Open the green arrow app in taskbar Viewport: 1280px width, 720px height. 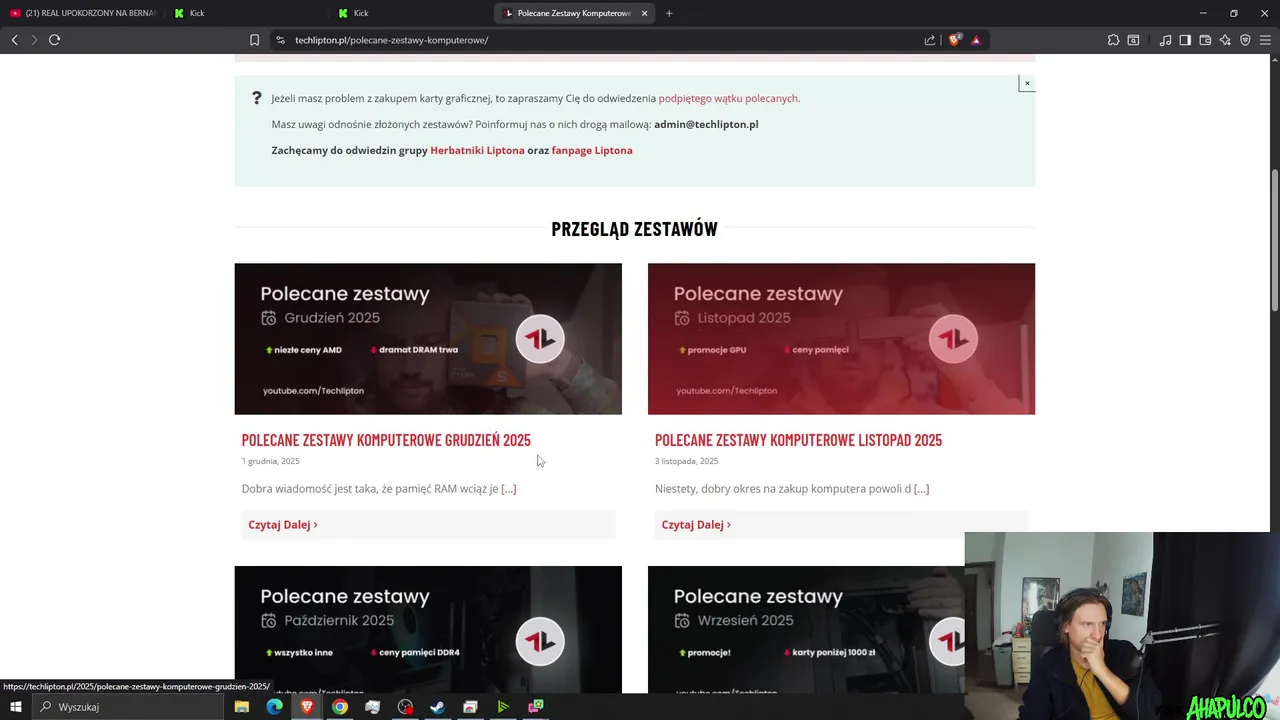(x=503, y=707)
